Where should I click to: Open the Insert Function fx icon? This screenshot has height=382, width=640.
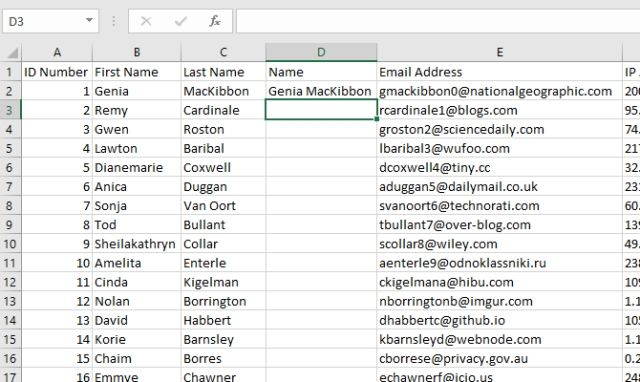(x=215, y=21)
